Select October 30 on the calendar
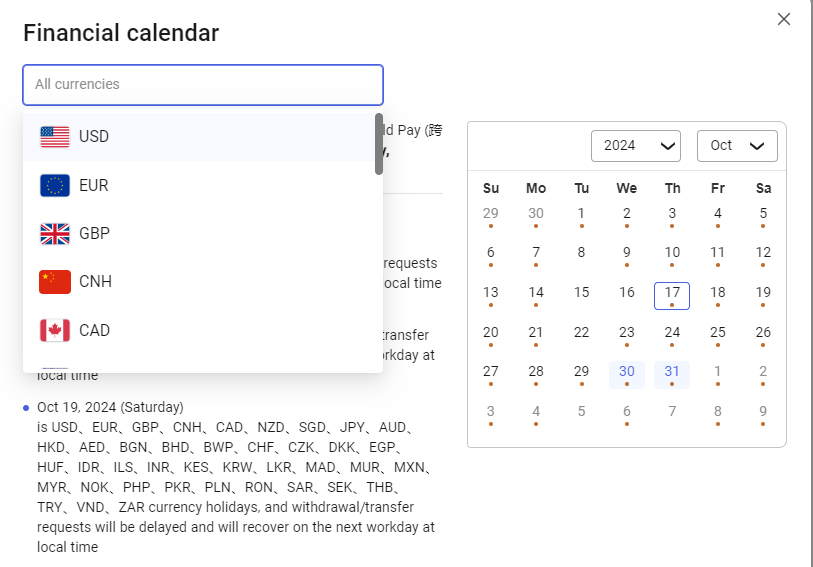The image size is (813, 567). [627, 373]
